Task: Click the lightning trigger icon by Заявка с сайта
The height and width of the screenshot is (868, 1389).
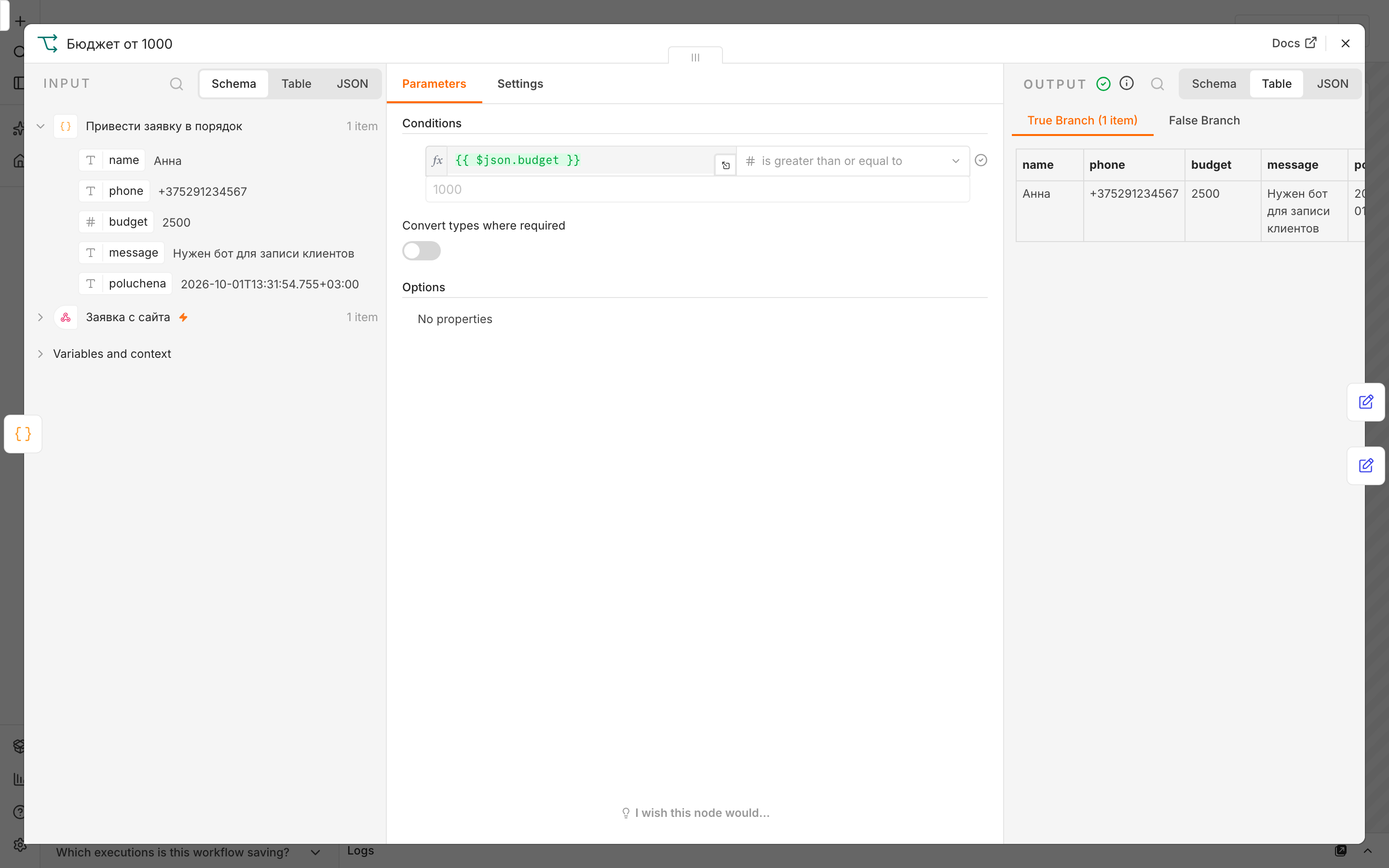Action: point(183,317)
